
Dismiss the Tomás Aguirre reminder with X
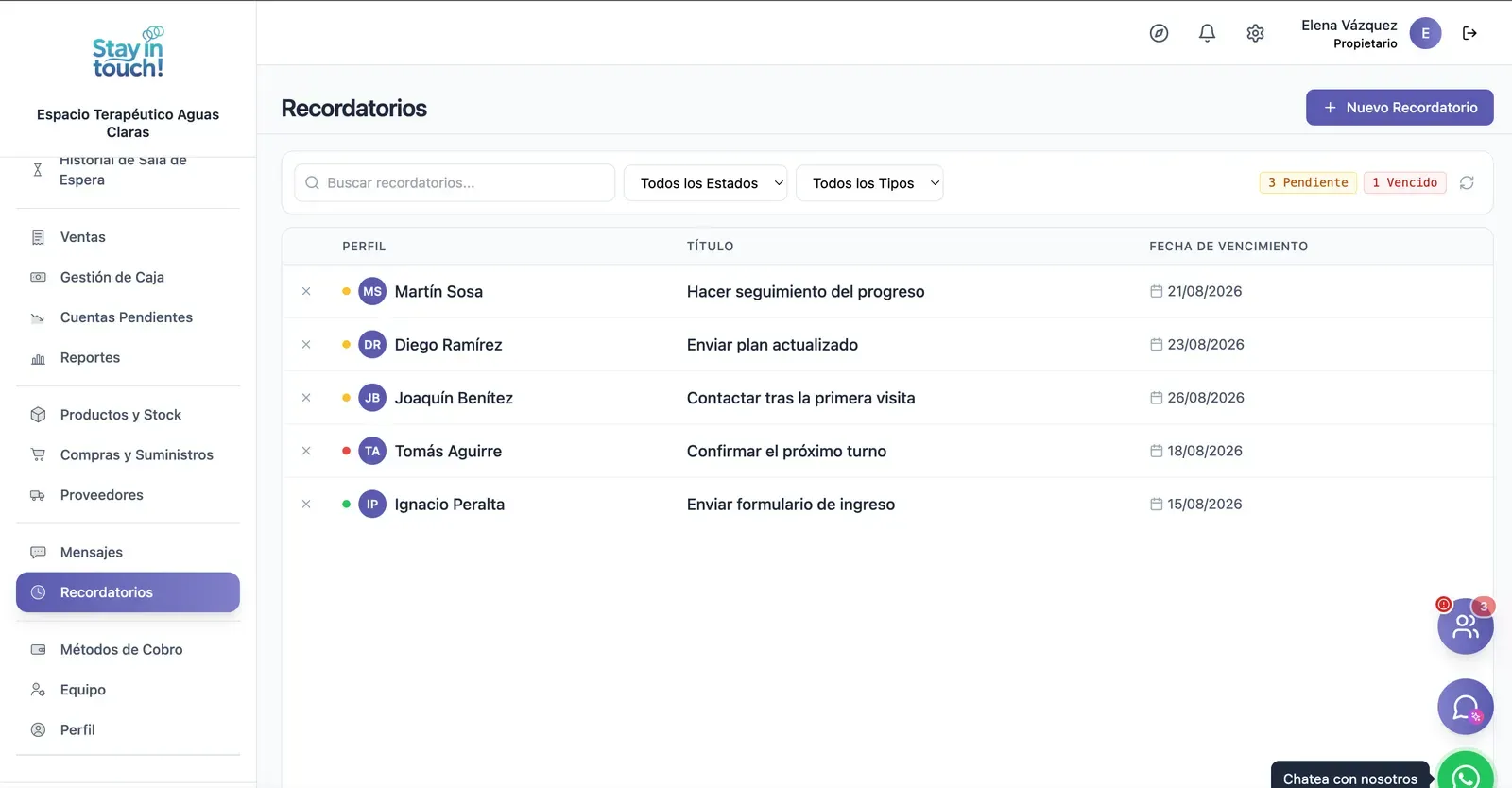click(x=306, y=451)
